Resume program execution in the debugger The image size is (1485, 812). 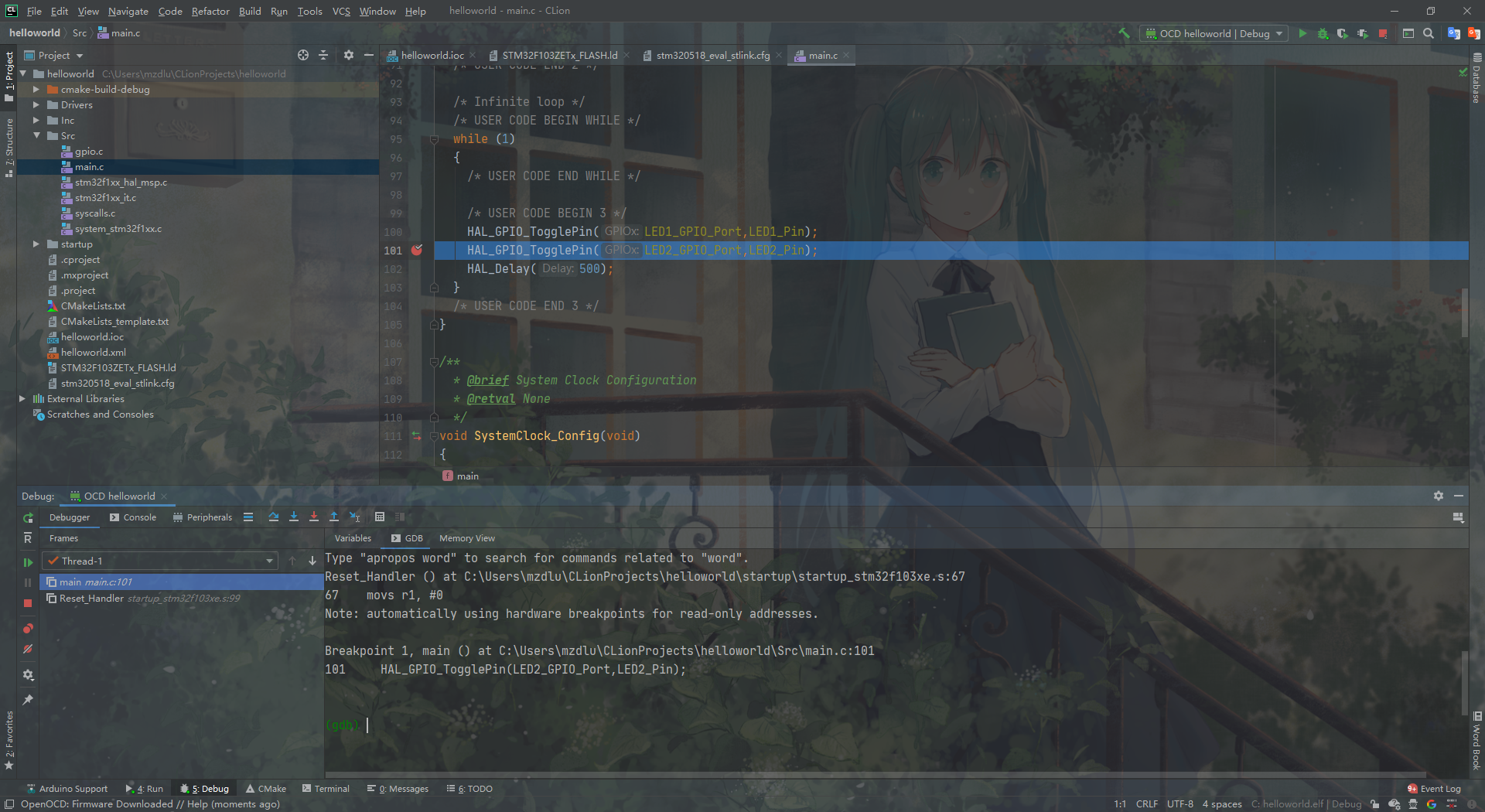[x=28, y=561]
